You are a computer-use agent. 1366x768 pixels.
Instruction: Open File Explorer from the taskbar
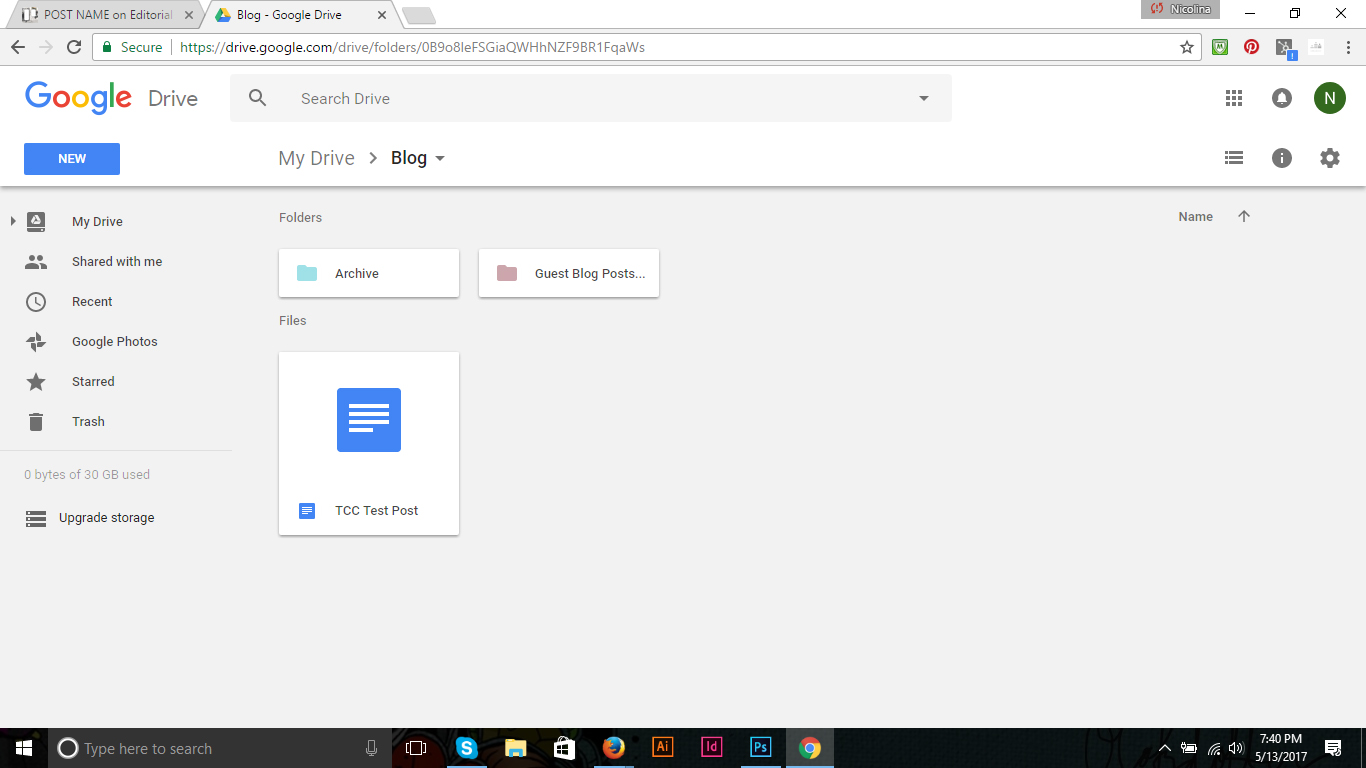[x=515, y=748]
